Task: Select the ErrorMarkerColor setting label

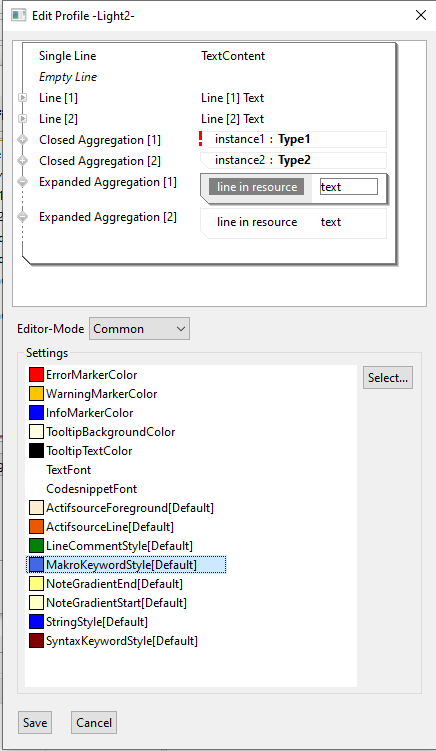Action: (x=92, y=375)
